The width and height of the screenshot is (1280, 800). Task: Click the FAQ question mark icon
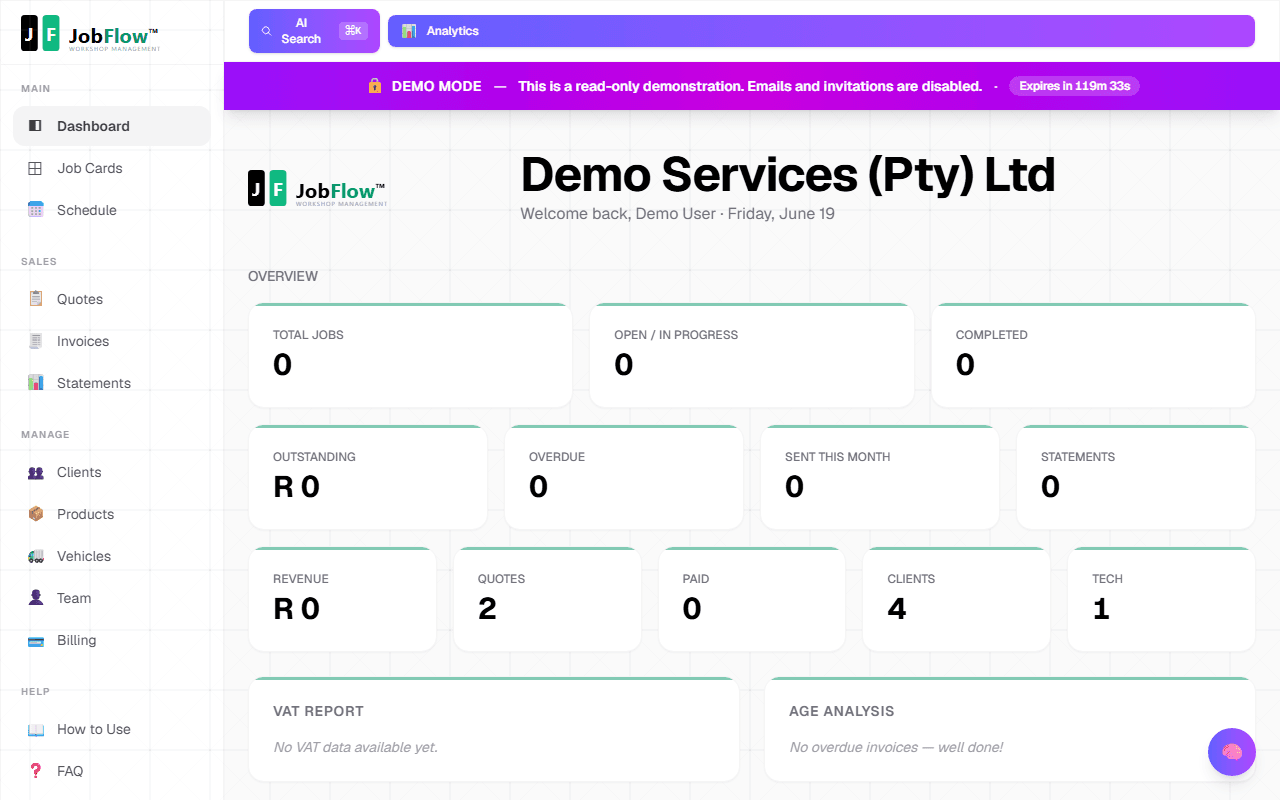[x=35, y=771]
